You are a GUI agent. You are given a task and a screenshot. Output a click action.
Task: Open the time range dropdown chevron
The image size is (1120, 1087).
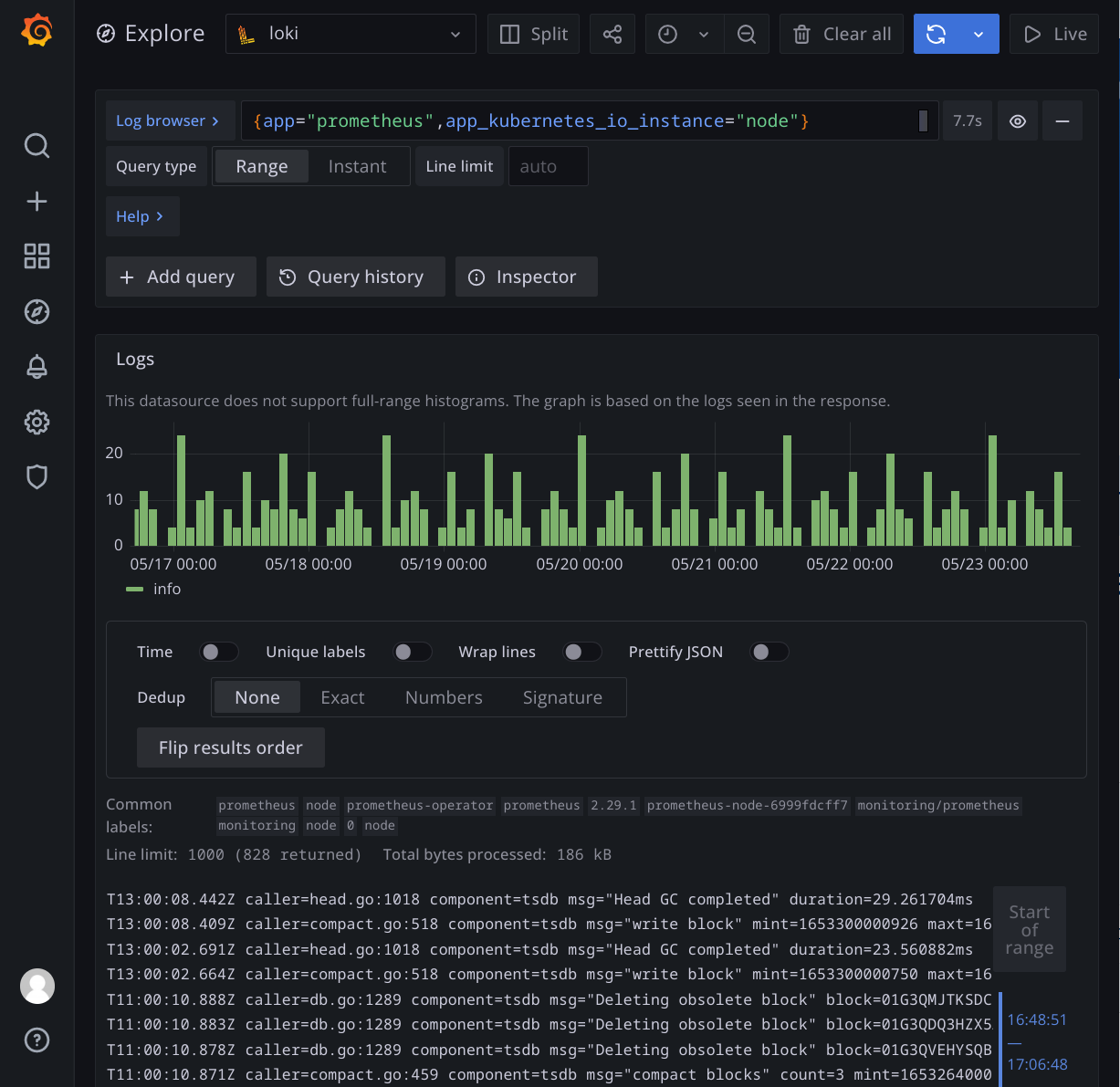[x=704, y=34]
